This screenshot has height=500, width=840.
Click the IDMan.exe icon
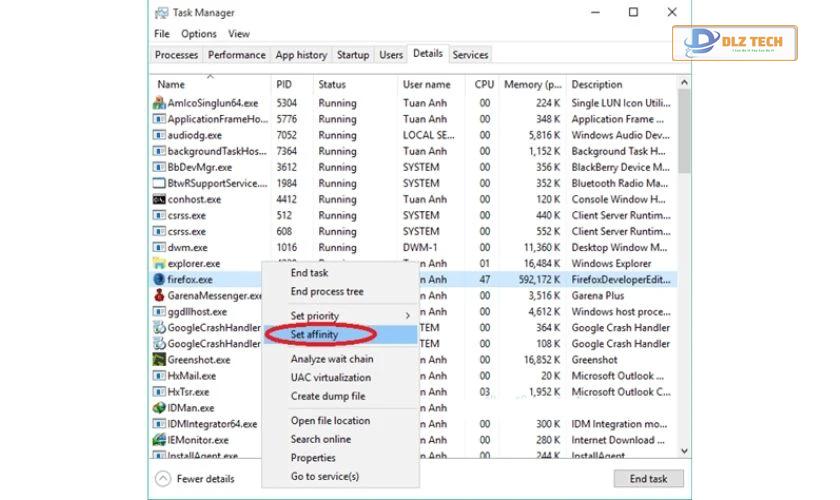pyautogui.click(x=159, y=408)
